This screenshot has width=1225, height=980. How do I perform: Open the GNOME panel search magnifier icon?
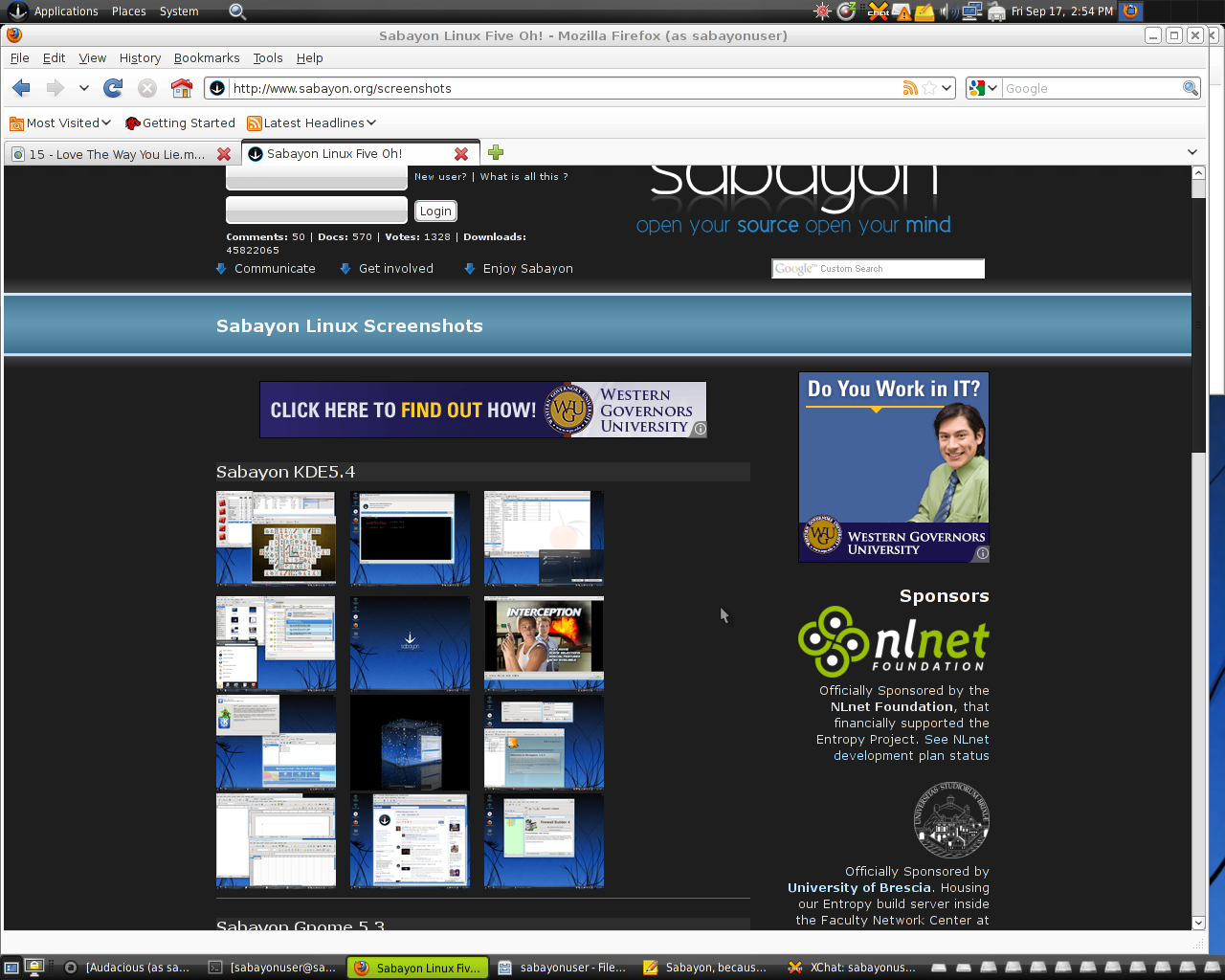[238, 11]
